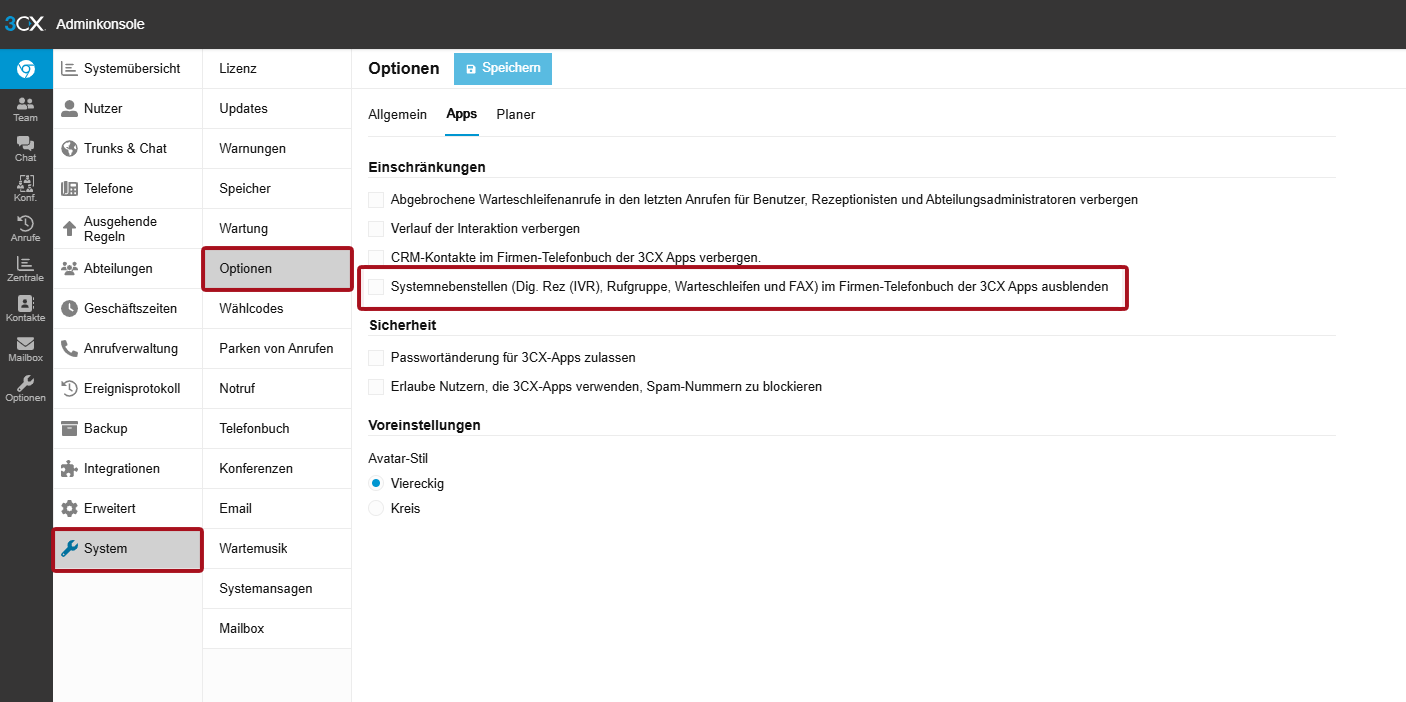Go to Wählcodes in the submenu

[x=251, y=308]
